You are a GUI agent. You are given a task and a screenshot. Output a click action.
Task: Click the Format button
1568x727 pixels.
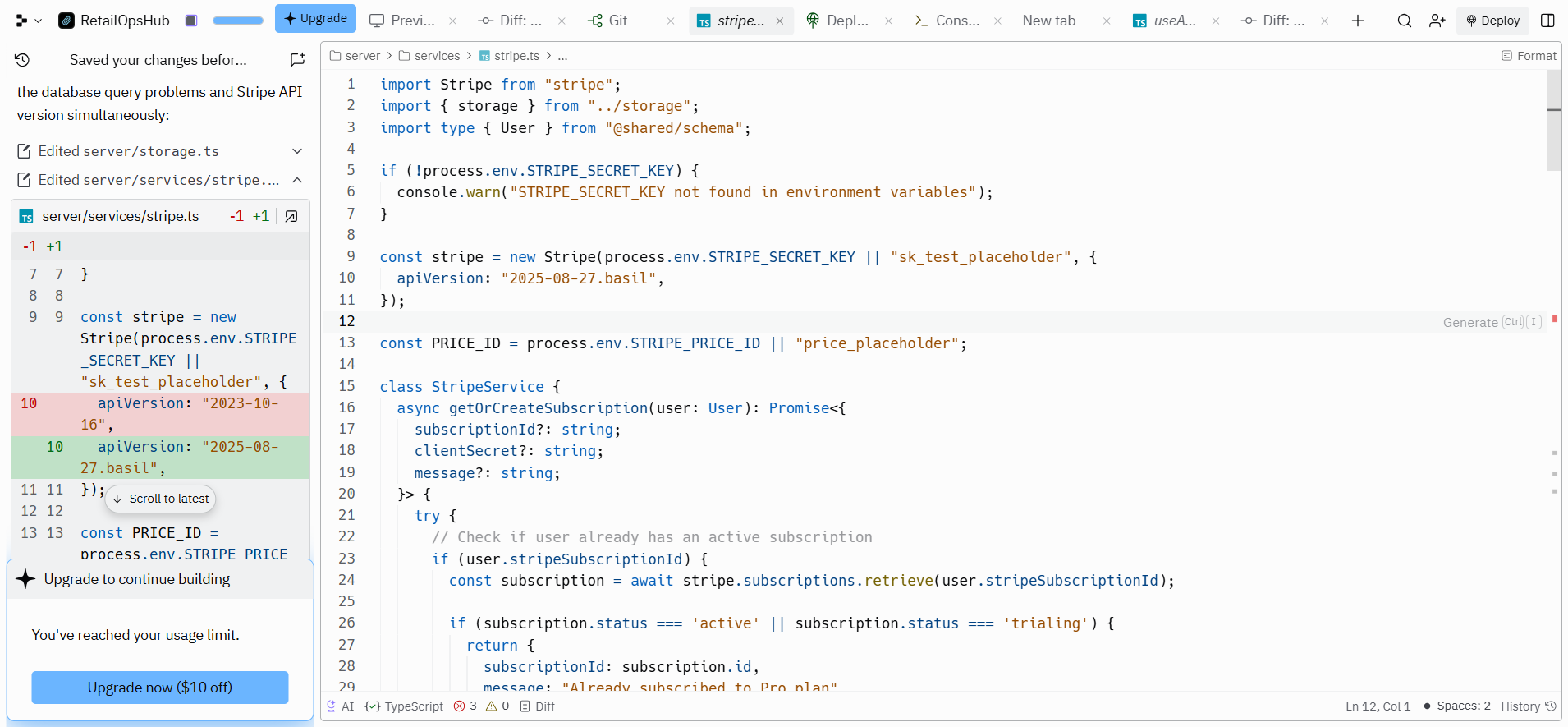[1529, 56]
